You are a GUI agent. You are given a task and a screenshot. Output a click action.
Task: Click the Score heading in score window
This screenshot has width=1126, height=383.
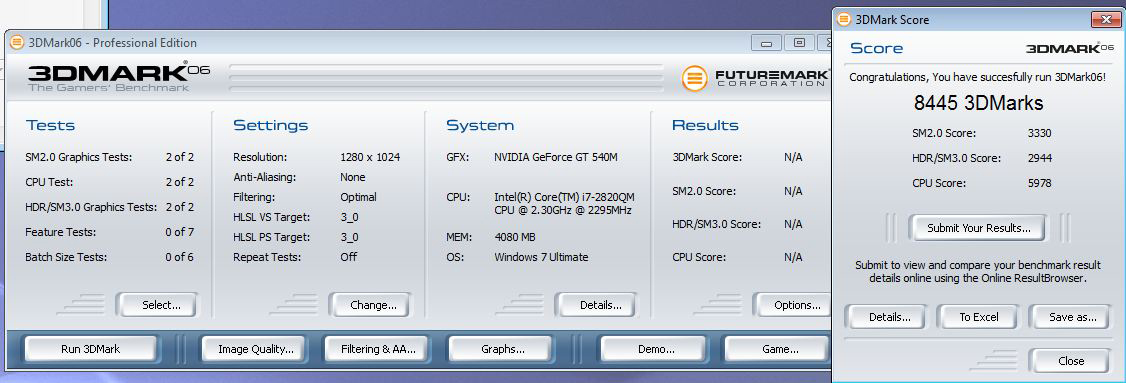(876, 48)
